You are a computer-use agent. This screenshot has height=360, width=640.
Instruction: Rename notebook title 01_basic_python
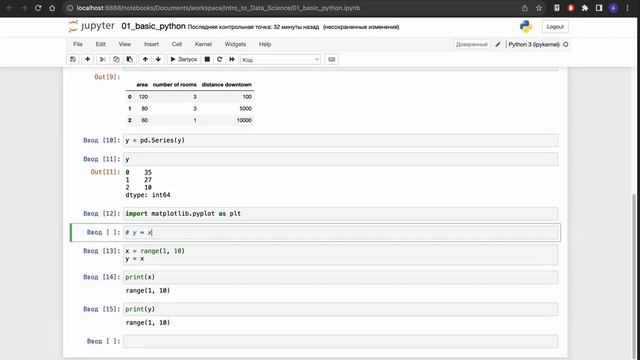153,26
